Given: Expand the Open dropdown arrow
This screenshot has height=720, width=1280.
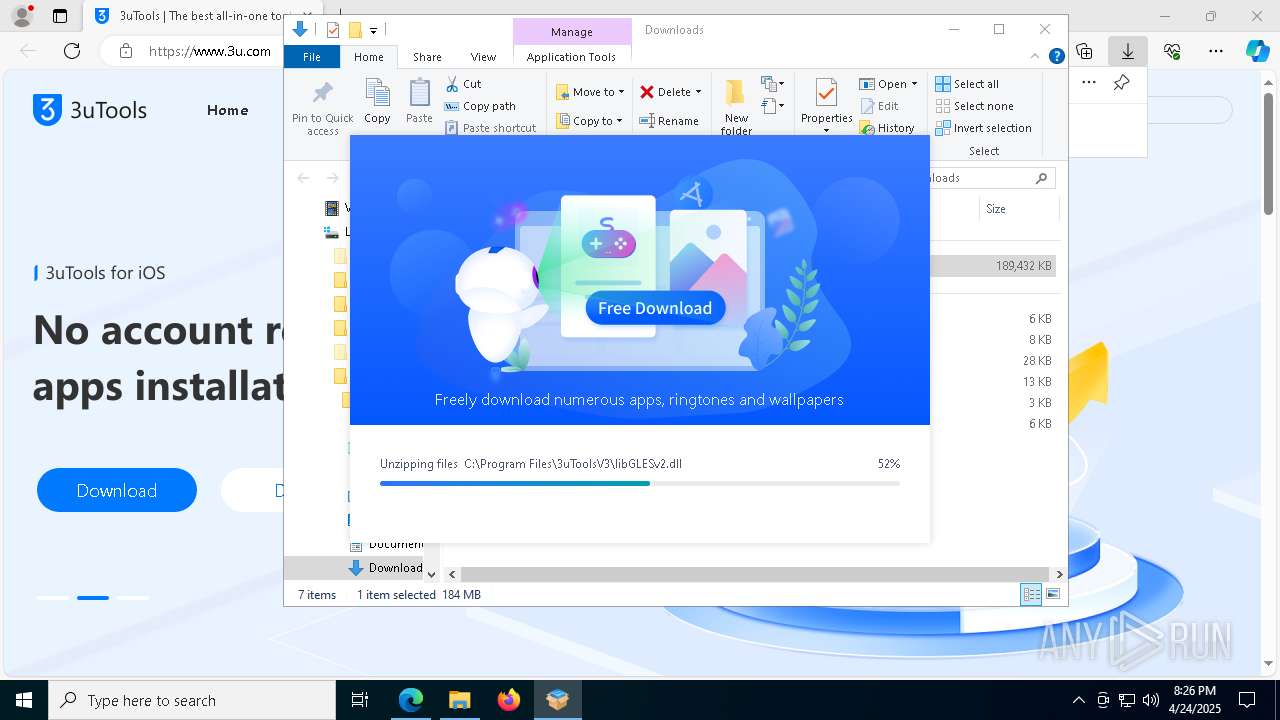Looking at the screenshot, I should click(914, 84).
